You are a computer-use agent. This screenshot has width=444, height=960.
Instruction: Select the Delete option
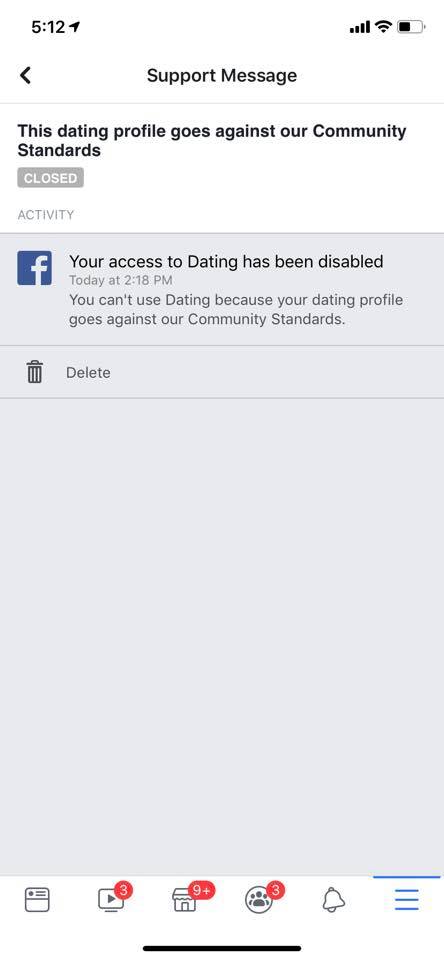click(x=88, y=372)
